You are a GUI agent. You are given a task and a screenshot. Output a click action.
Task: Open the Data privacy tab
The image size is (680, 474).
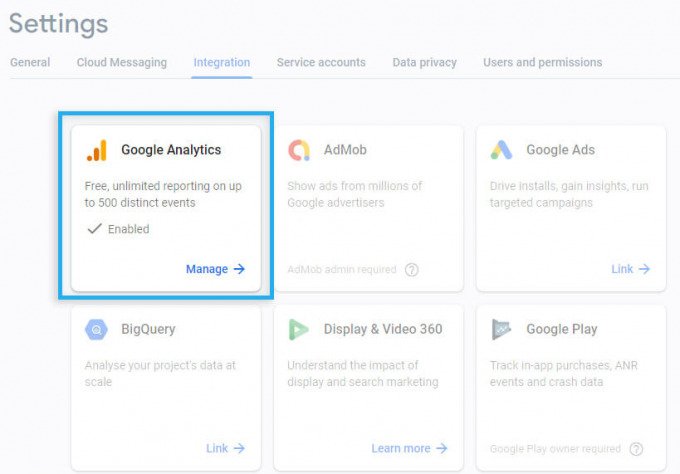pyautogui.click(x=424, y=62)
